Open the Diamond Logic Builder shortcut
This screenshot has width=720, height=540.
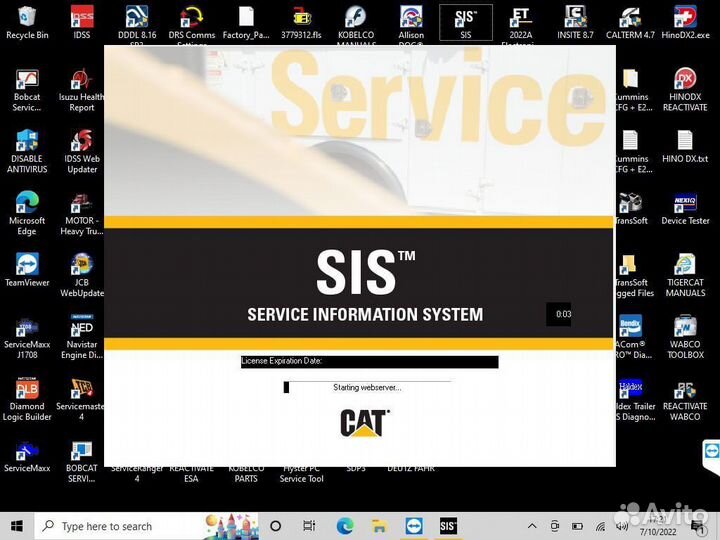[x=27, y=399]
